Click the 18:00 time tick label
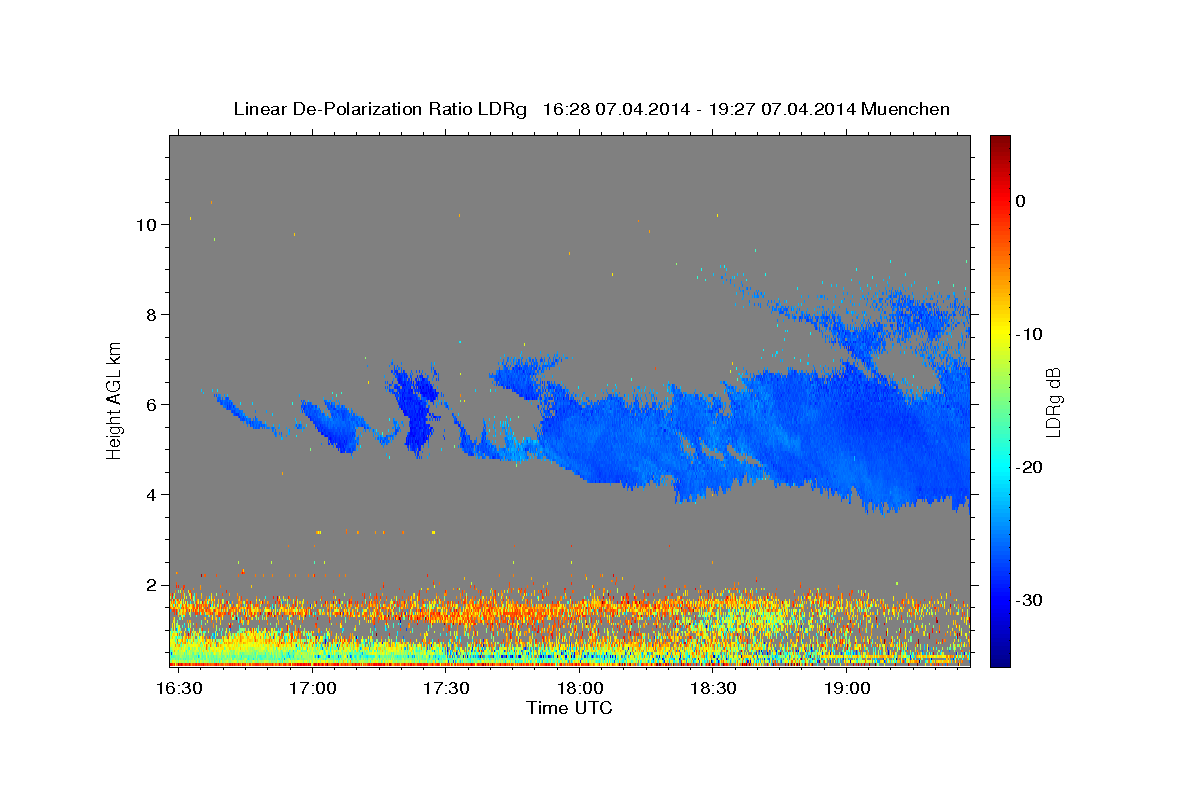The height and width of the screenshot is (800, 1200). (x=580, y=689)
